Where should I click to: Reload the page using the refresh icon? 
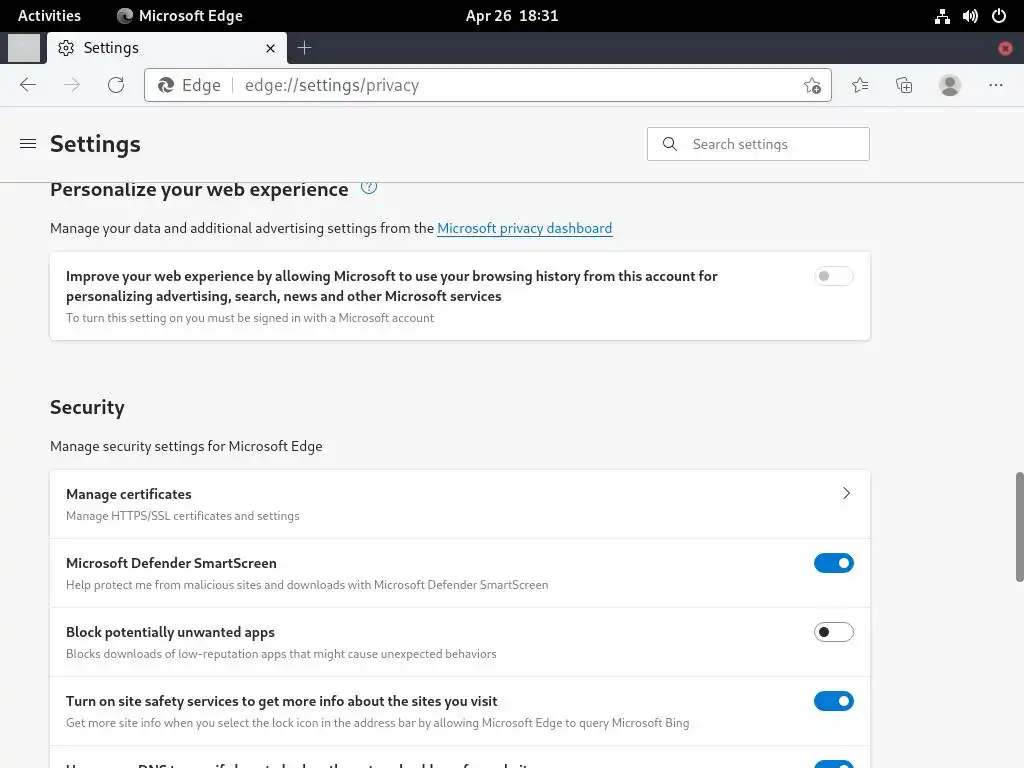point(116,85)
